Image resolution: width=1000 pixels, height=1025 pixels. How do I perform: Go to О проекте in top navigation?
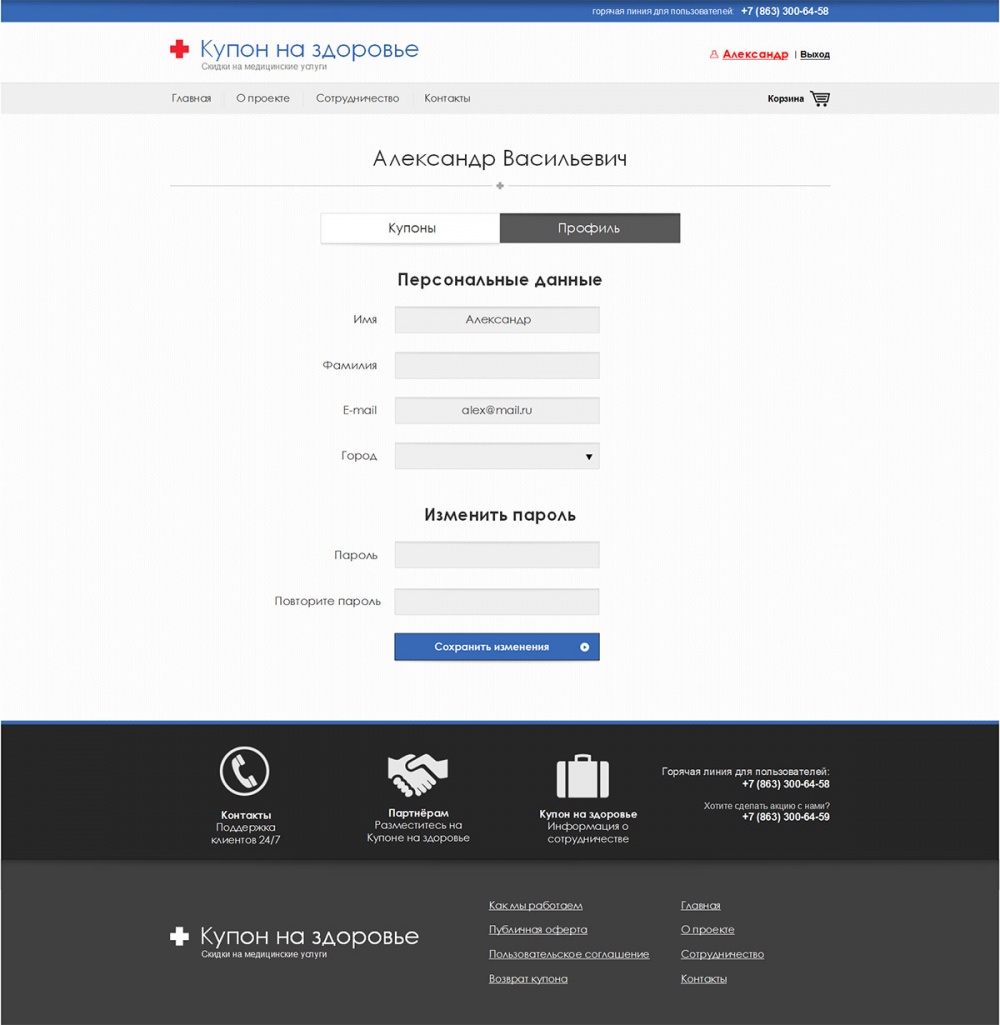263,98
